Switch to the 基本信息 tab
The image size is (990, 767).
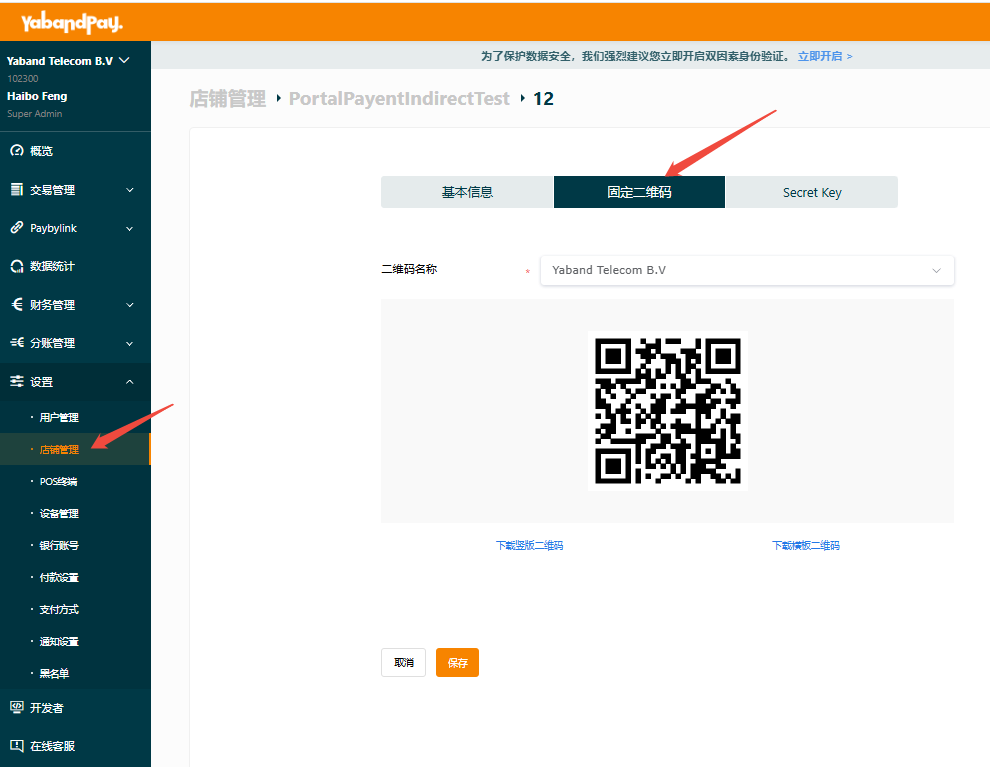(x=467, y=192)
